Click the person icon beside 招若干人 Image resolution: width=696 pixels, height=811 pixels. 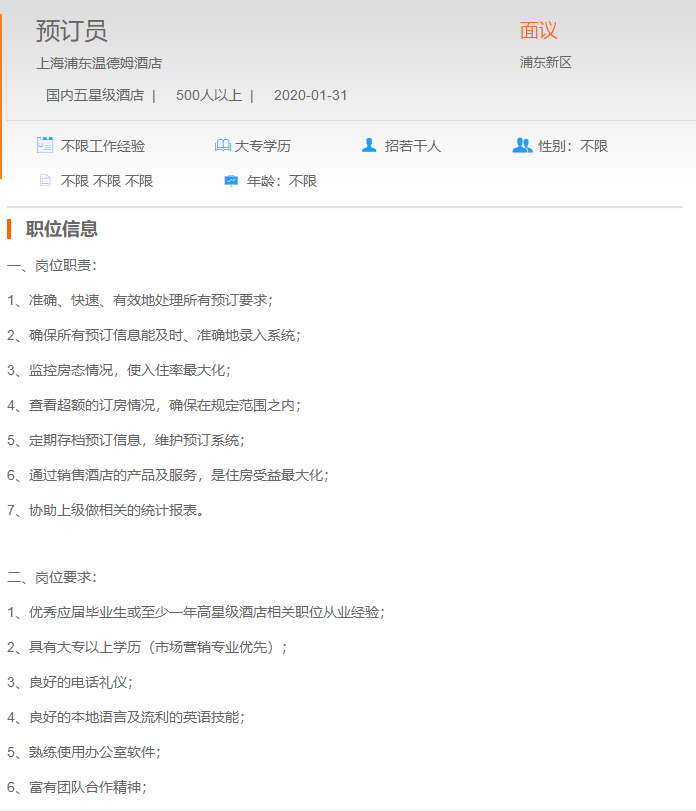click(x=369, y=145)
